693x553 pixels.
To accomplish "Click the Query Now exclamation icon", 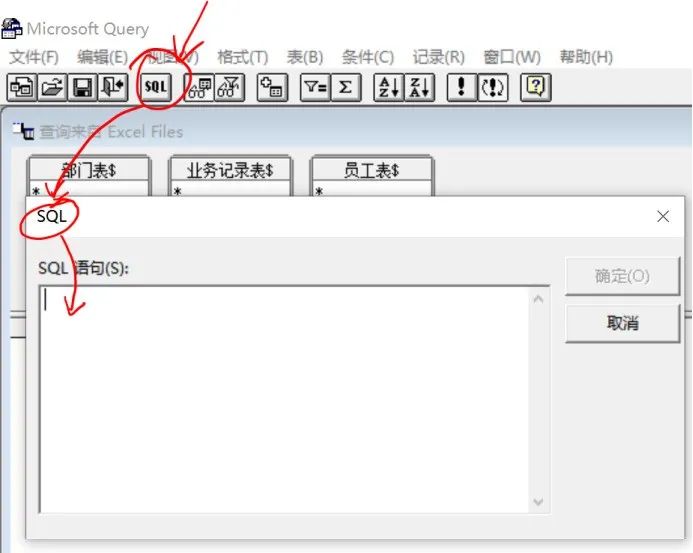I will click(462, 87).
